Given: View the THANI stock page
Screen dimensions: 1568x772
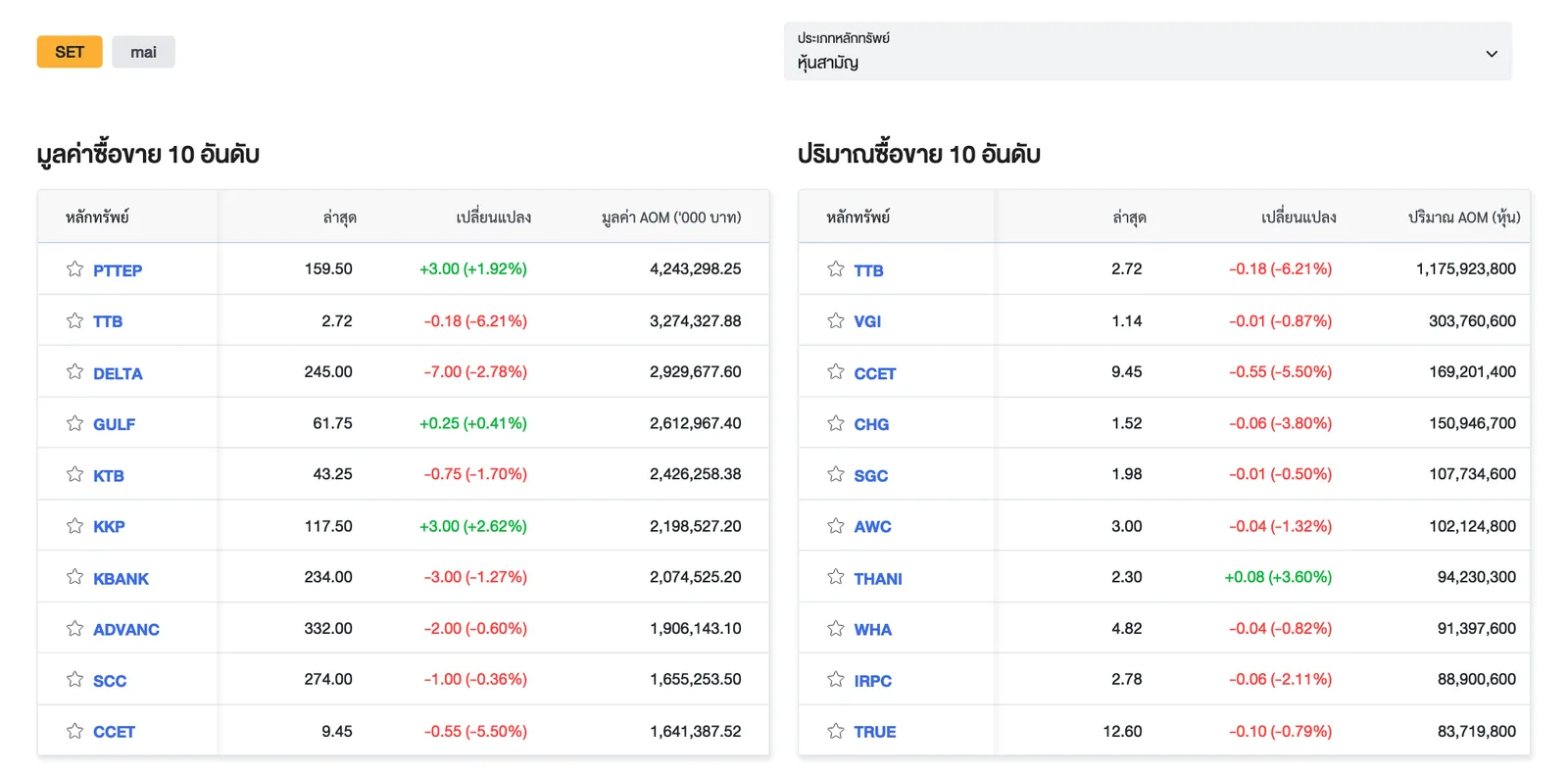Looking at the screenshot, I should pos(878,579).
